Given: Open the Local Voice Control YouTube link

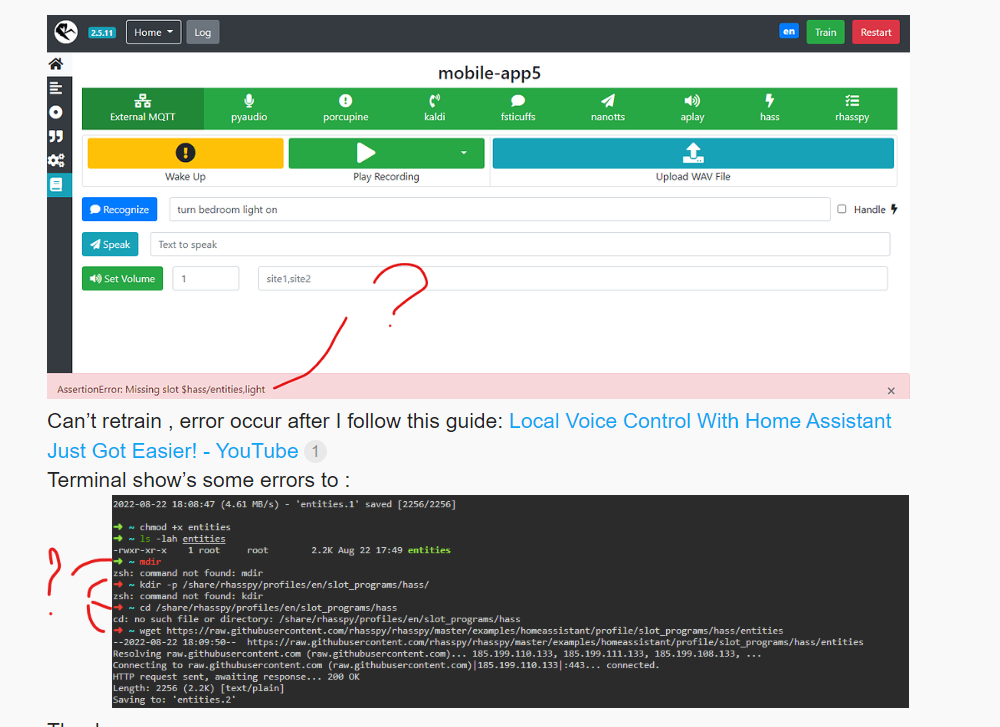Looking at the screenshot, I should click(469, 436).
